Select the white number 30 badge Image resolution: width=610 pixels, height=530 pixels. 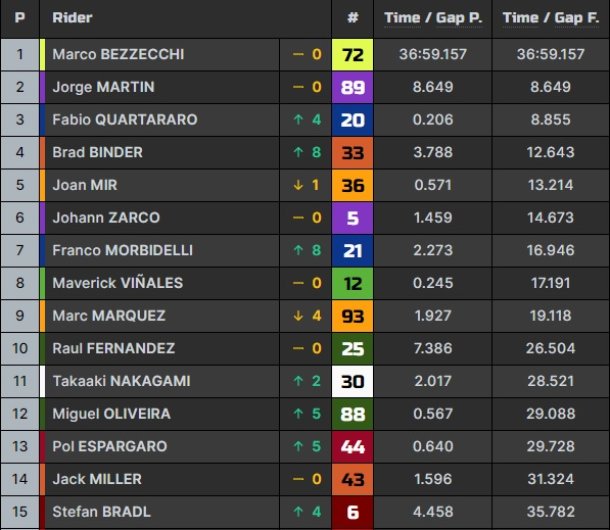[352, 381]
